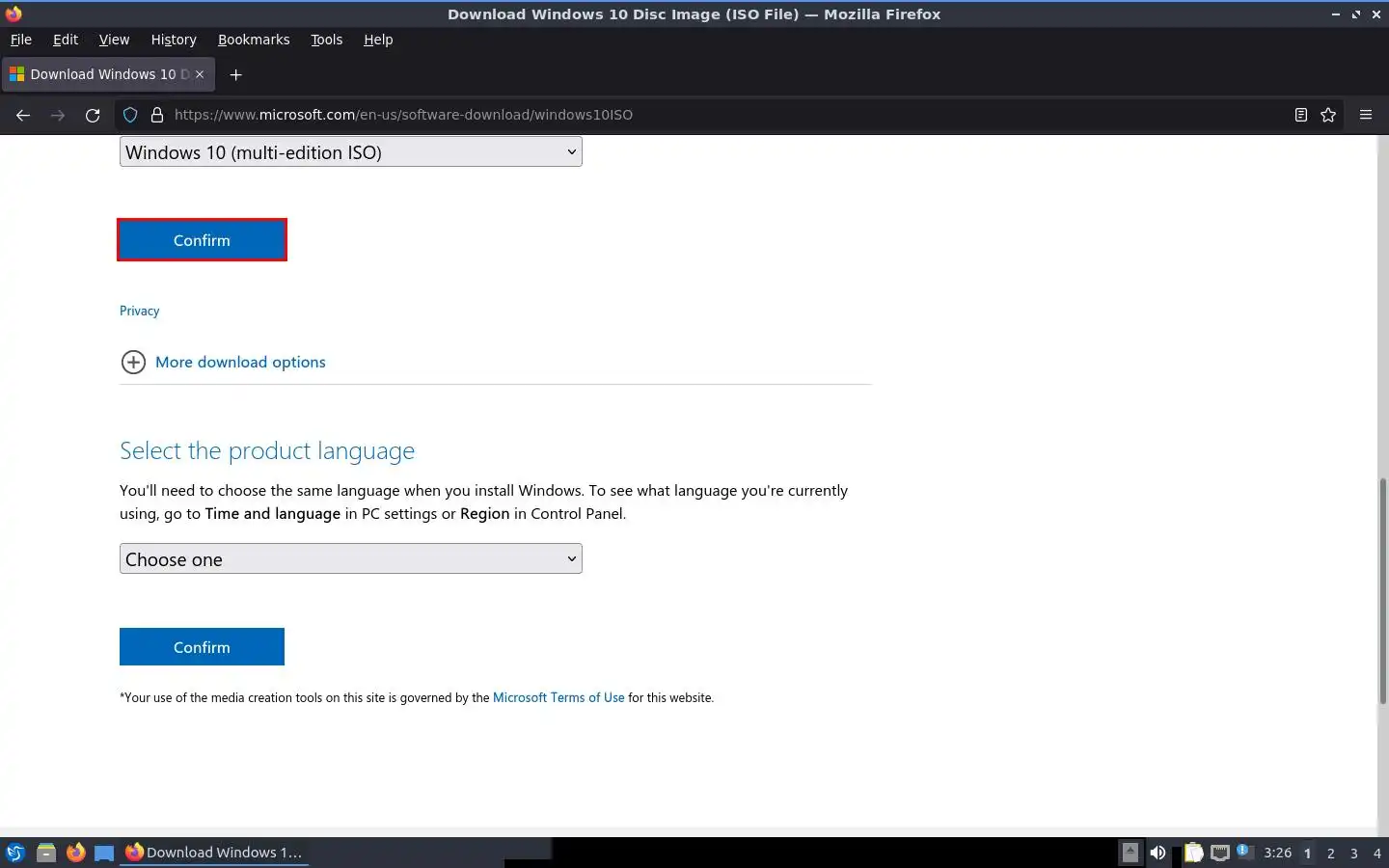Open the View menu
The height and width of the screenshot is (868, 1389).
(114, 40)
